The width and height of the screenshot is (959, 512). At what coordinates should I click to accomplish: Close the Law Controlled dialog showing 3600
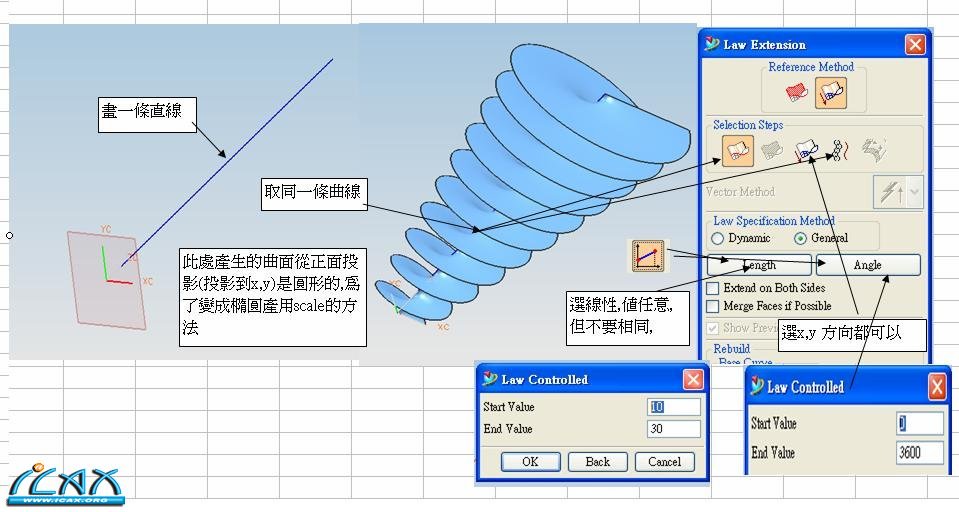[x=937, y=387]
